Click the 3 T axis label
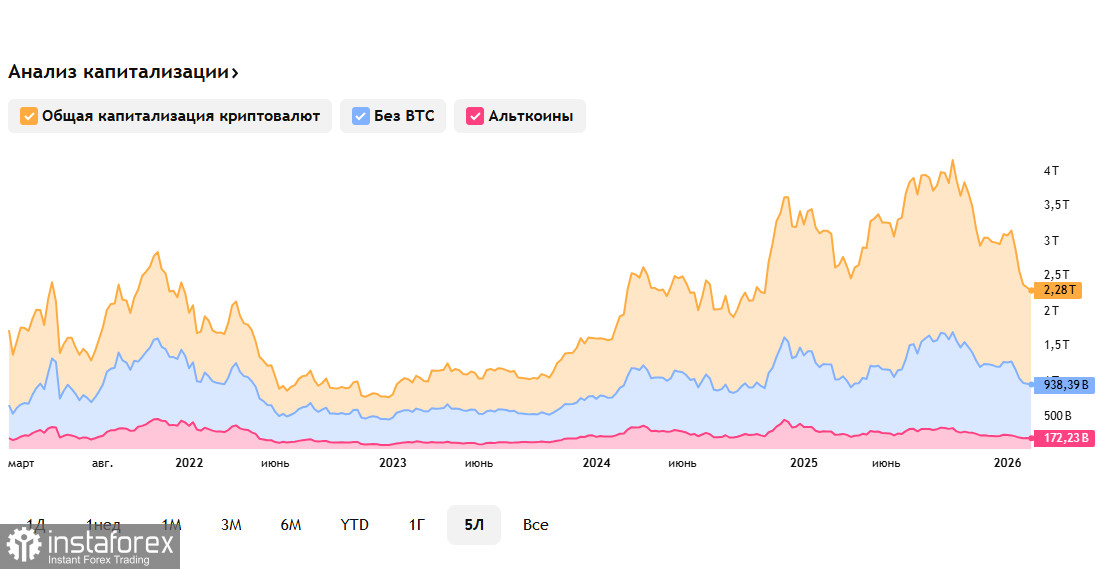 pyautogui.click(x=1051, y=241)
